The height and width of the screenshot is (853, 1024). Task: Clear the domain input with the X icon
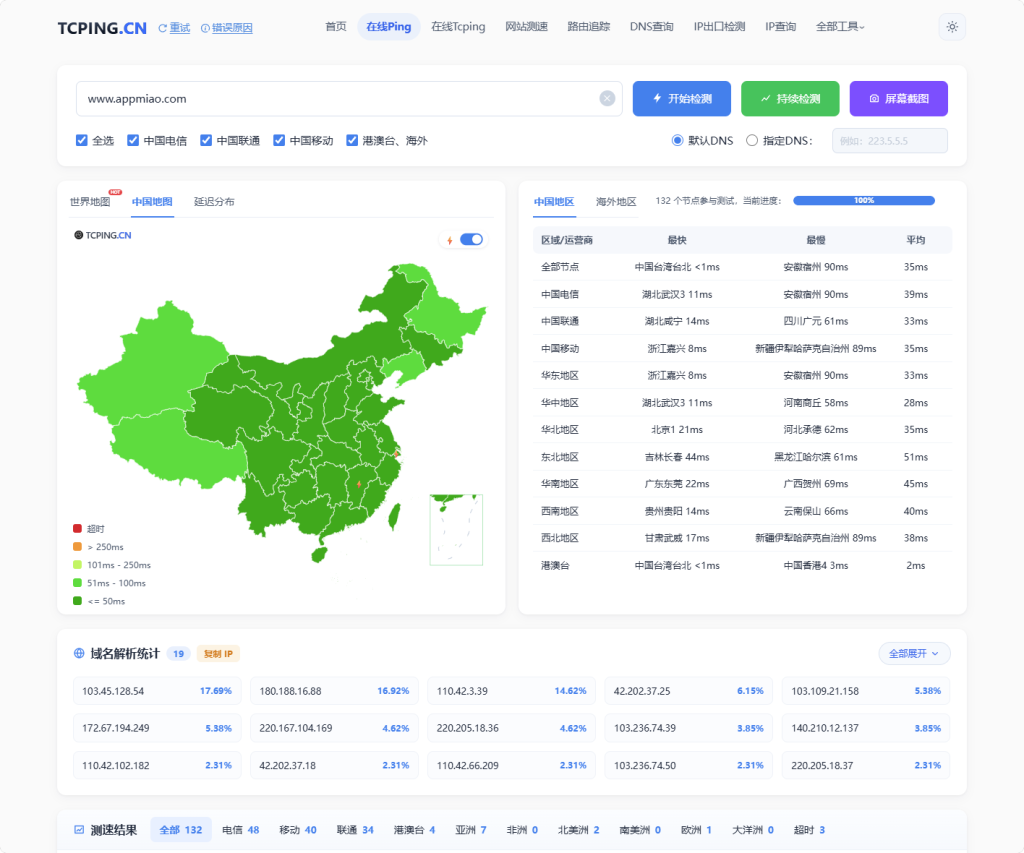coord(607,99)
